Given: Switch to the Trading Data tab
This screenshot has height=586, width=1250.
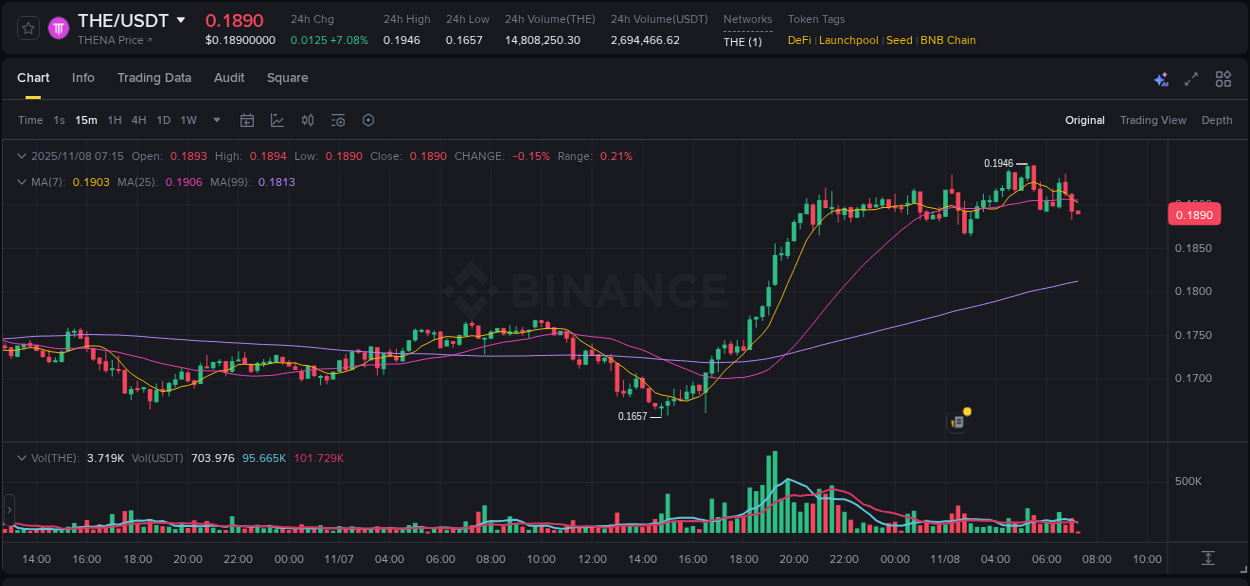Looking at the screenshot, I should 155,78.
